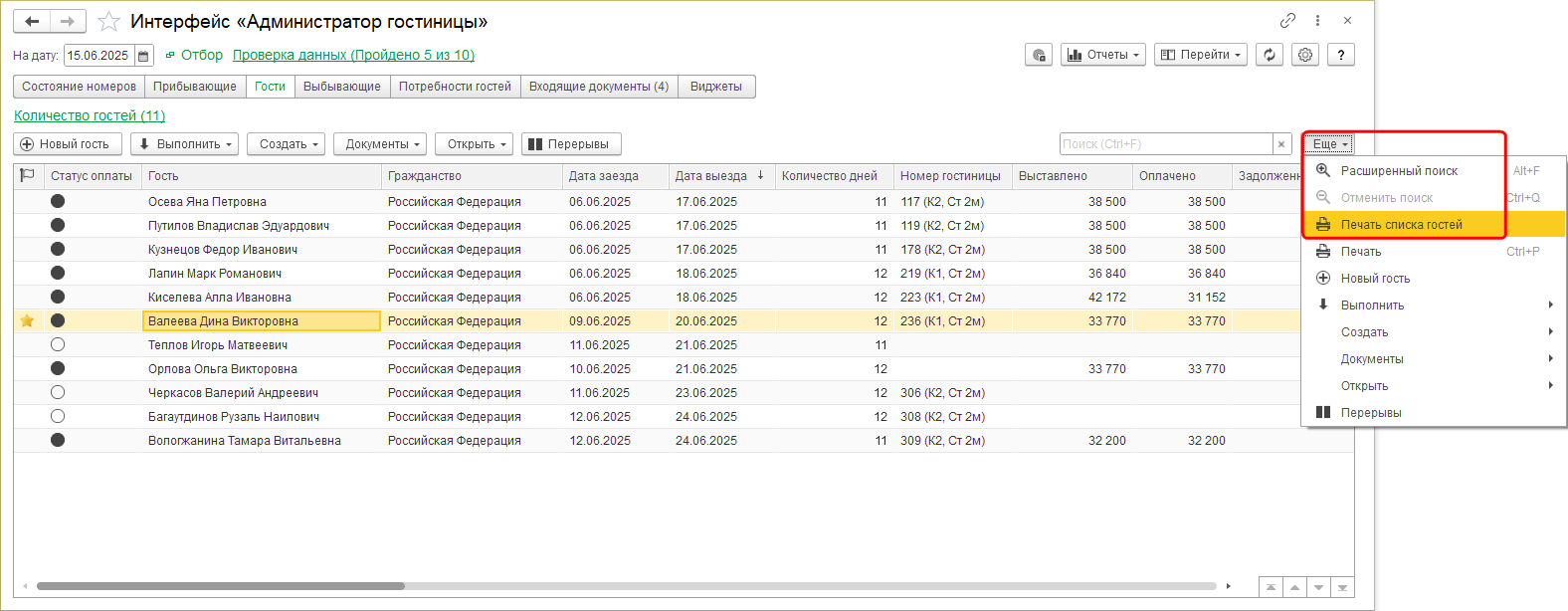Viewport: 1568px width, 611px height.
Task: Expand the Документы submenu in the Еще menu
Action: (x=1433, y=359)
